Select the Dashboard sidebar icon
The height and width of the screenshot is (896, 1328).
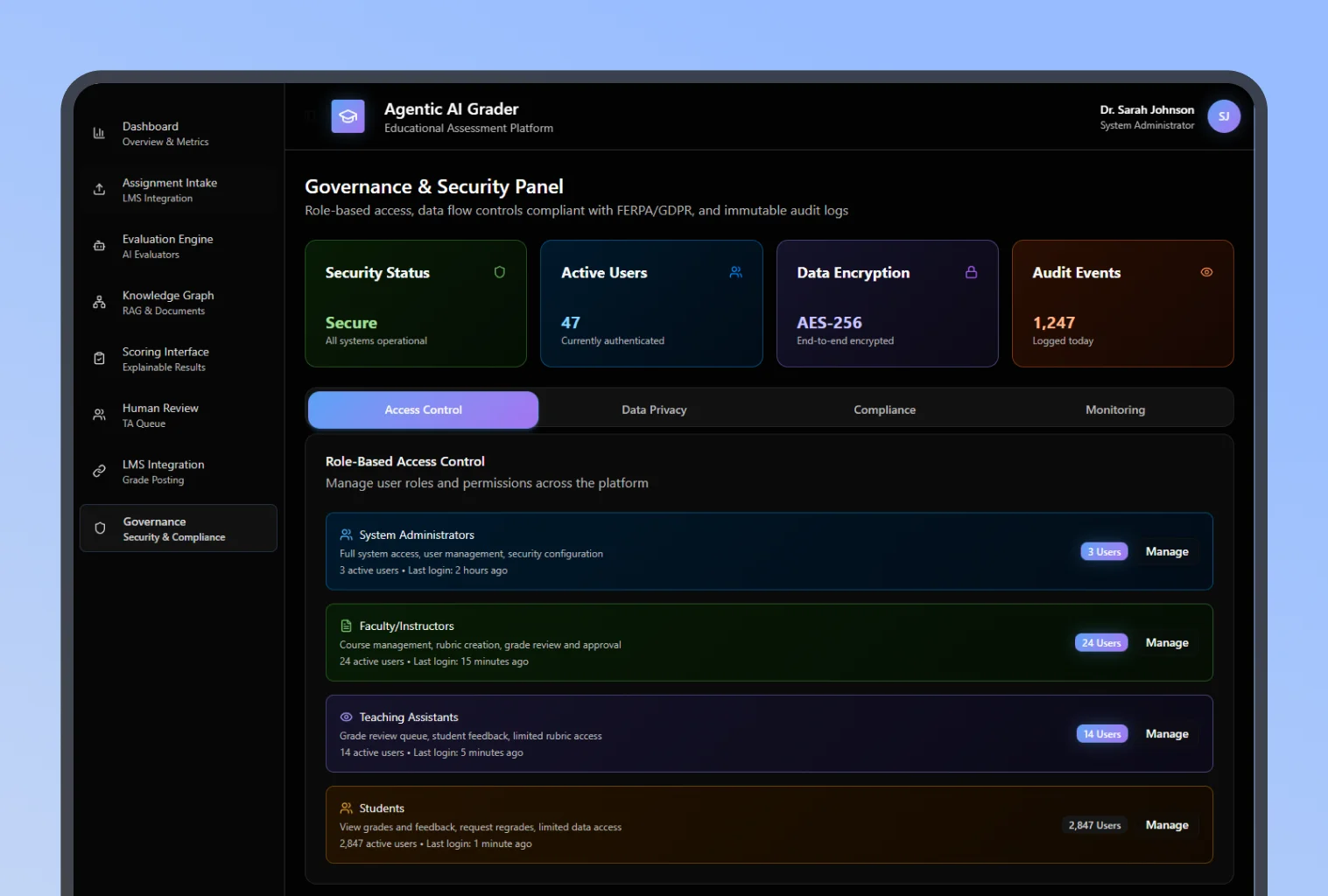101,132
